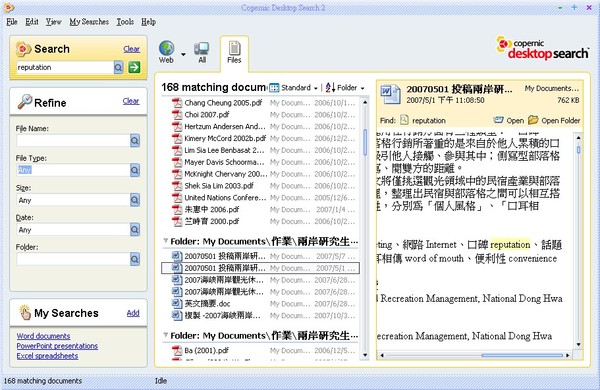The width and height of the screenshot is (600, 390).
Task: Clear the Refine panel filters
Action: (x=131, y=101)
